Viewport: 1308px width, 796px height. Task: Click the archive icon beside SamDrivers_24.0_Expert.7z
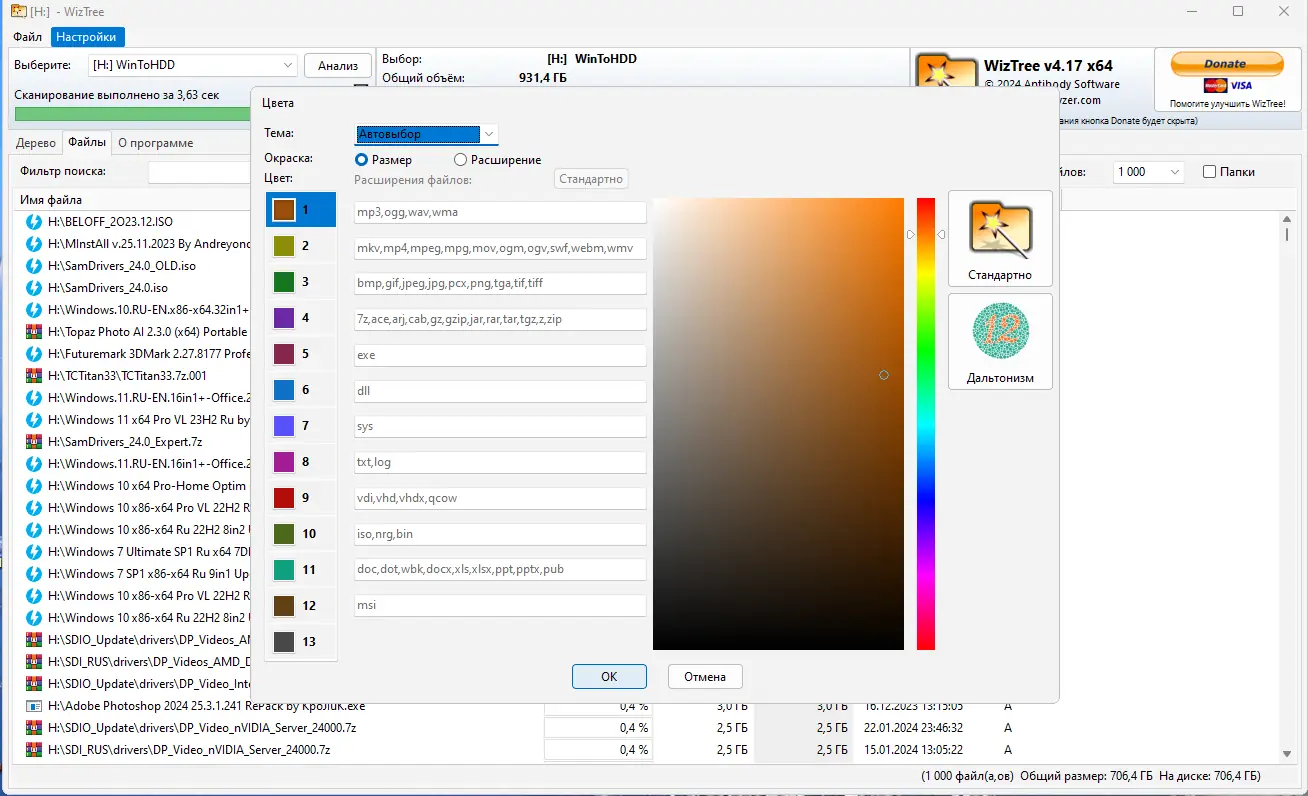pyautogui.click(x=33, y=442)
